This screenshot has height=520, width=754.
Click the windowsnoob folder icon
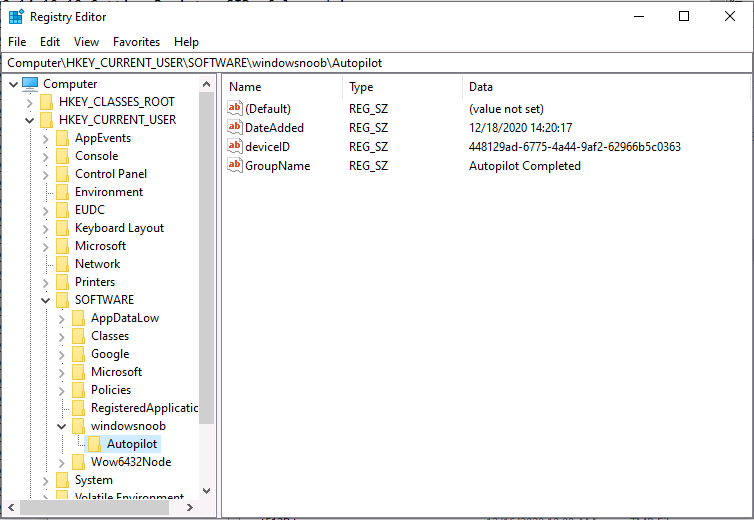78,426
